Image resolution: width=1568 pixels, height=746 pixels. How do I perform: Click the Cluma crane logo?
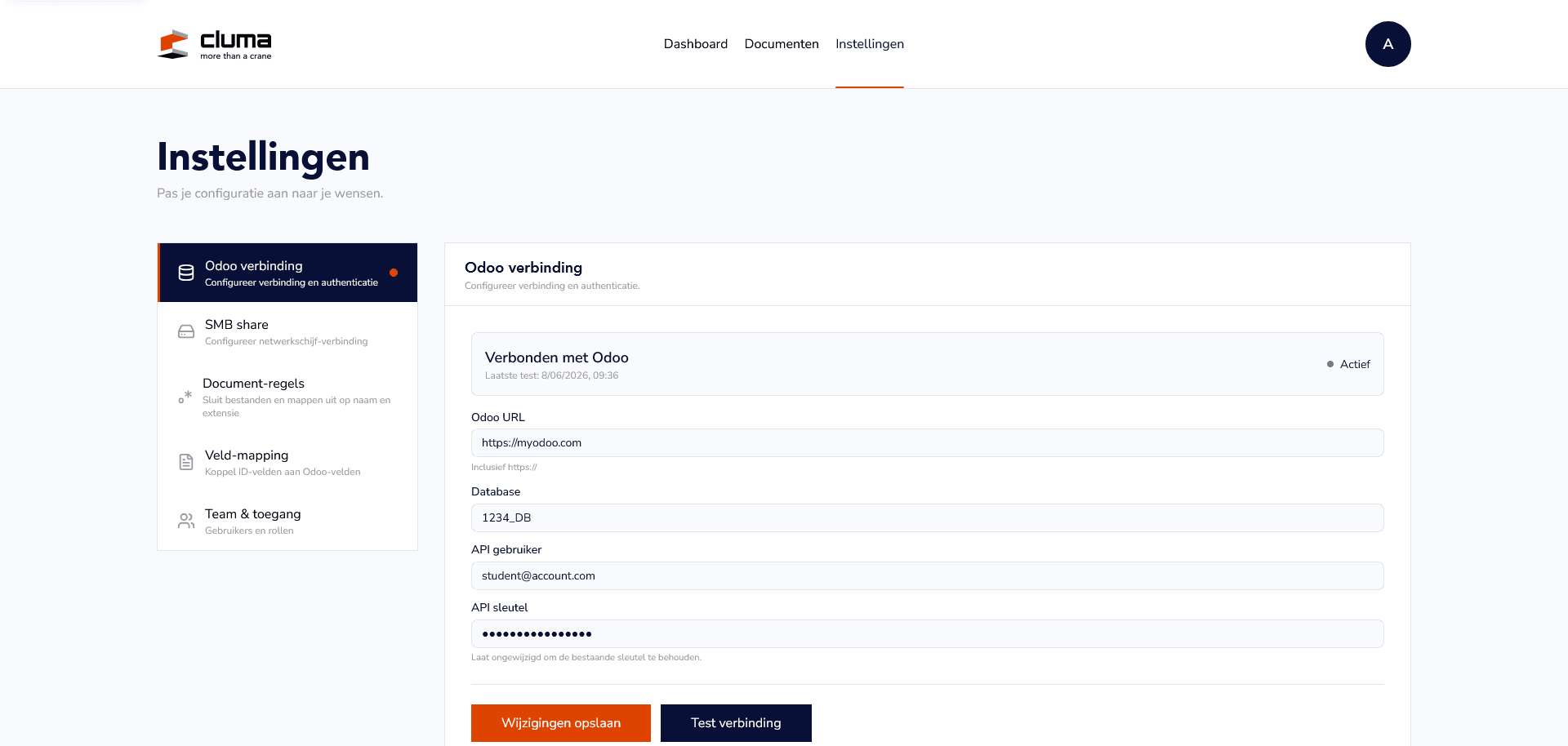pos(214,44)
